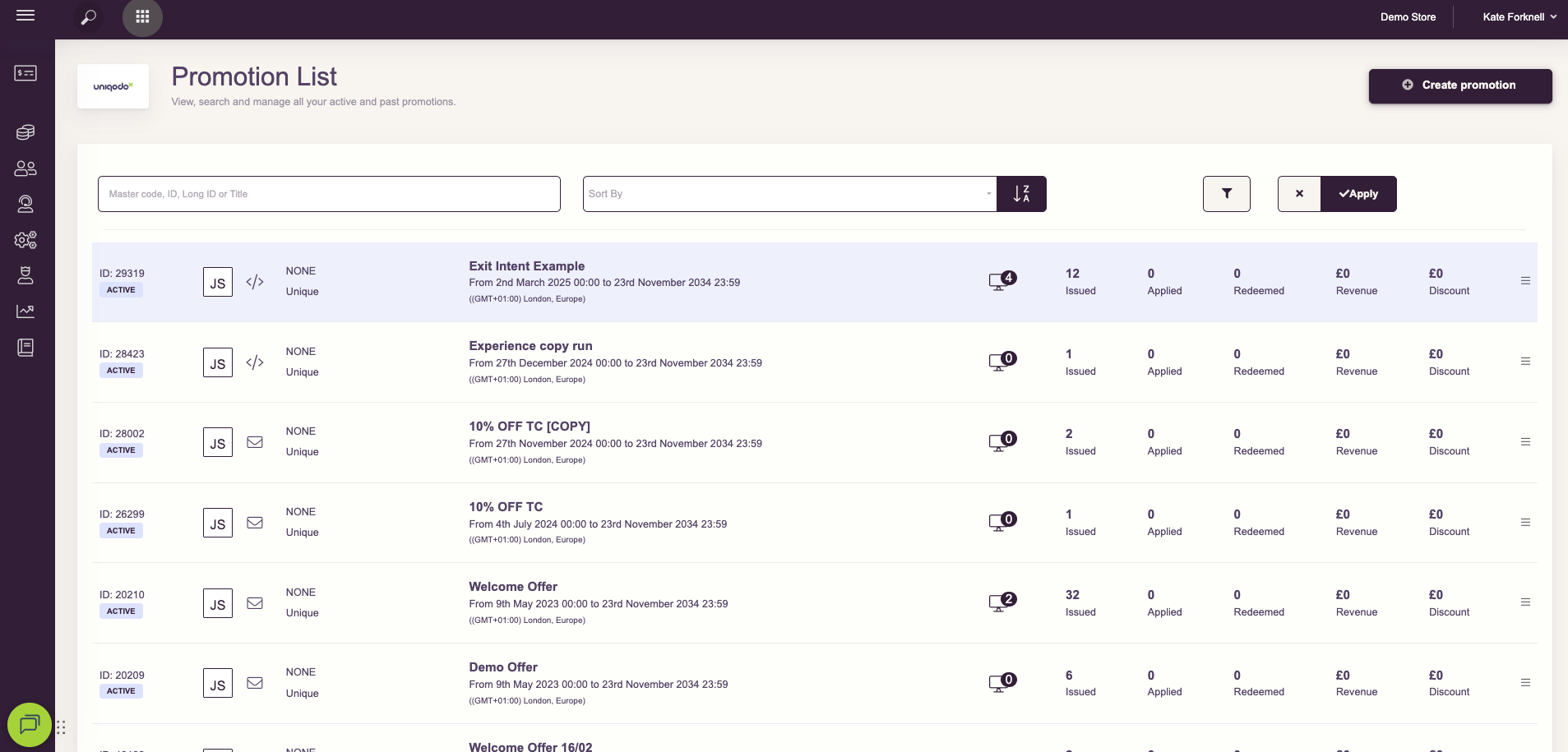Click the Create promotion button
Image resolution: width=1568 pixels, height=752 pixels.
(x=1460, y=85)
